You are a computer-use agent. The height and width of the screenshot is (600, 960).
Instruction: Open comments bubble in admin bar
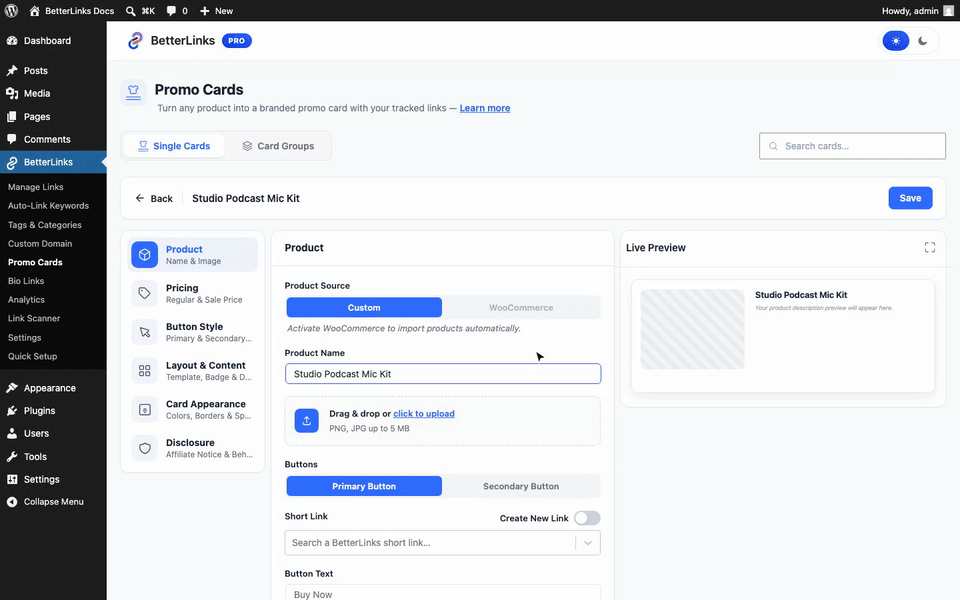(171, 10)
